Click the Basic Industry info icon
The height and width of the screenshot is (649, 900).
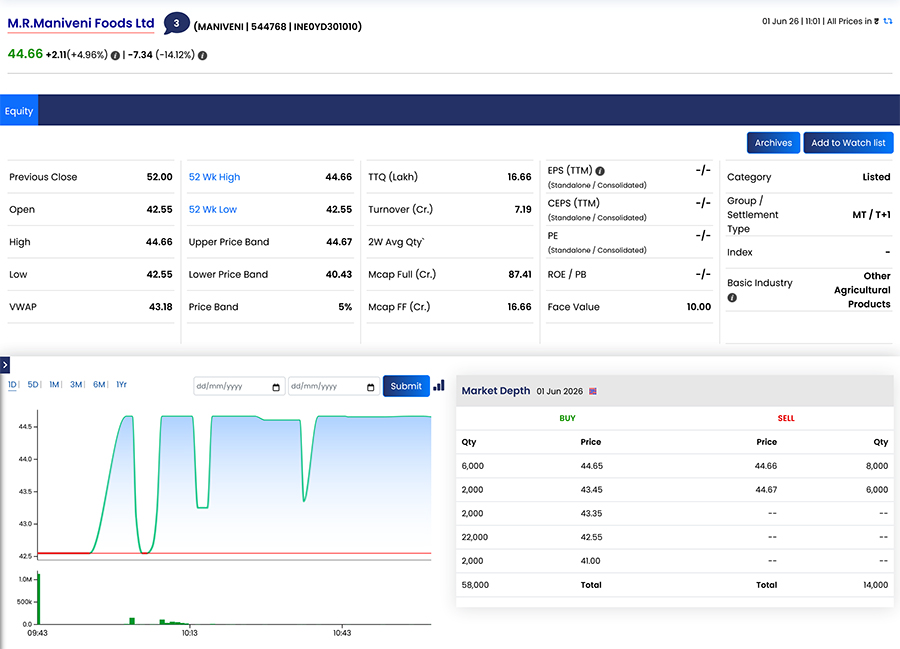[x=732, y=298]
